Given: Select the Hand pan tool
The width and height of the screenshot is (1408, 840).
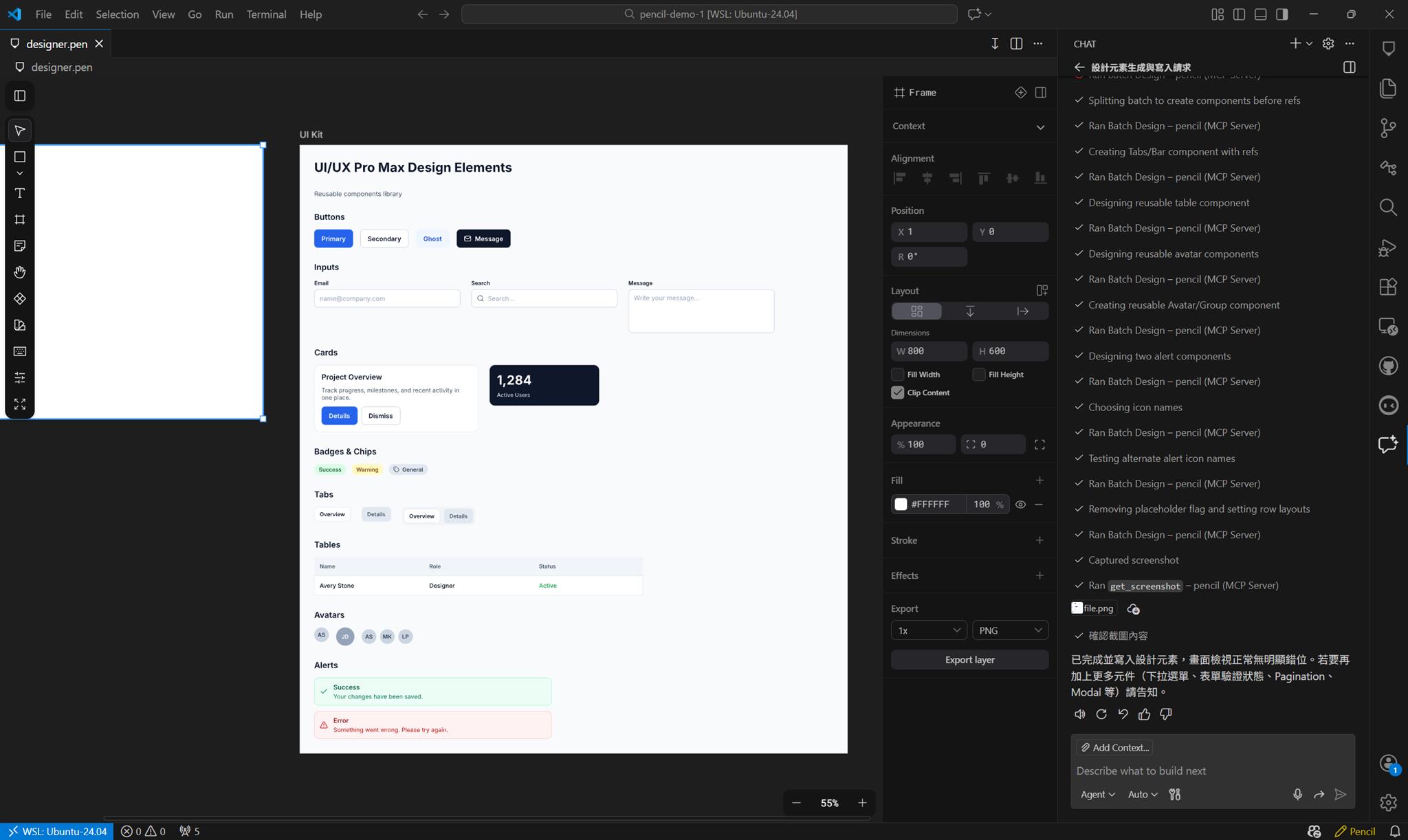Looking at the screenshot, I should [20, 272].
